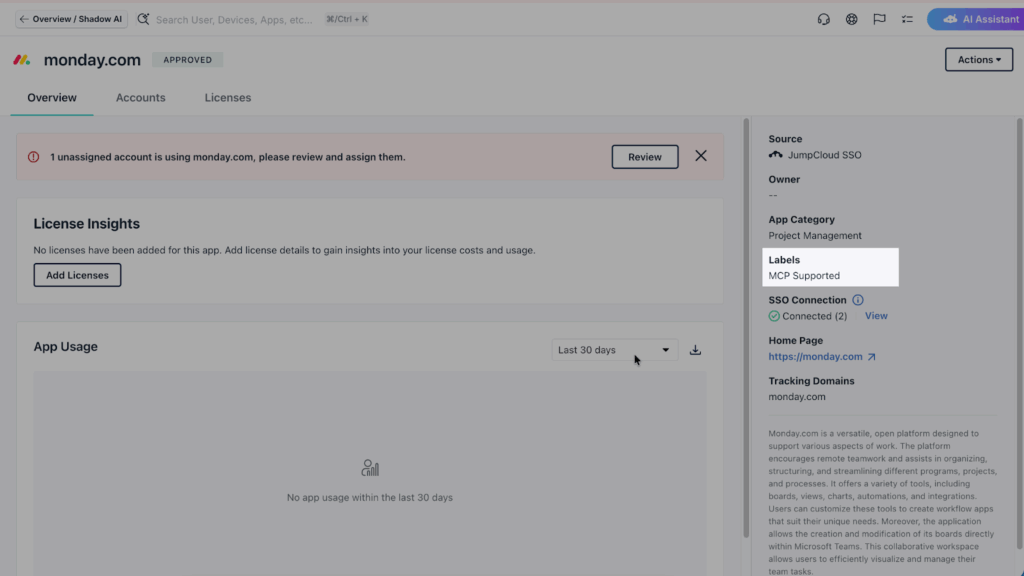Click the flag icon in header
This screenshot has width=1024, height=576.
click(880, 19)
